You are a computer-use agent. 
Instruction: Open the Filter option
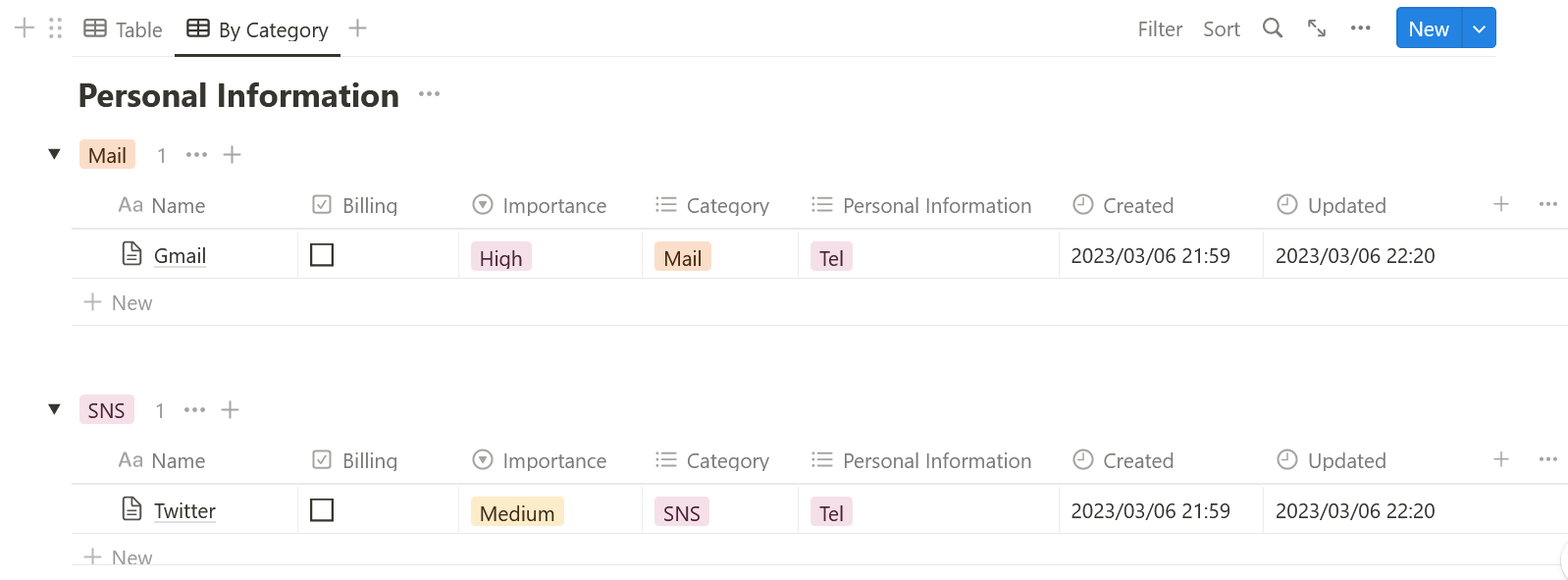point(1160,29)
